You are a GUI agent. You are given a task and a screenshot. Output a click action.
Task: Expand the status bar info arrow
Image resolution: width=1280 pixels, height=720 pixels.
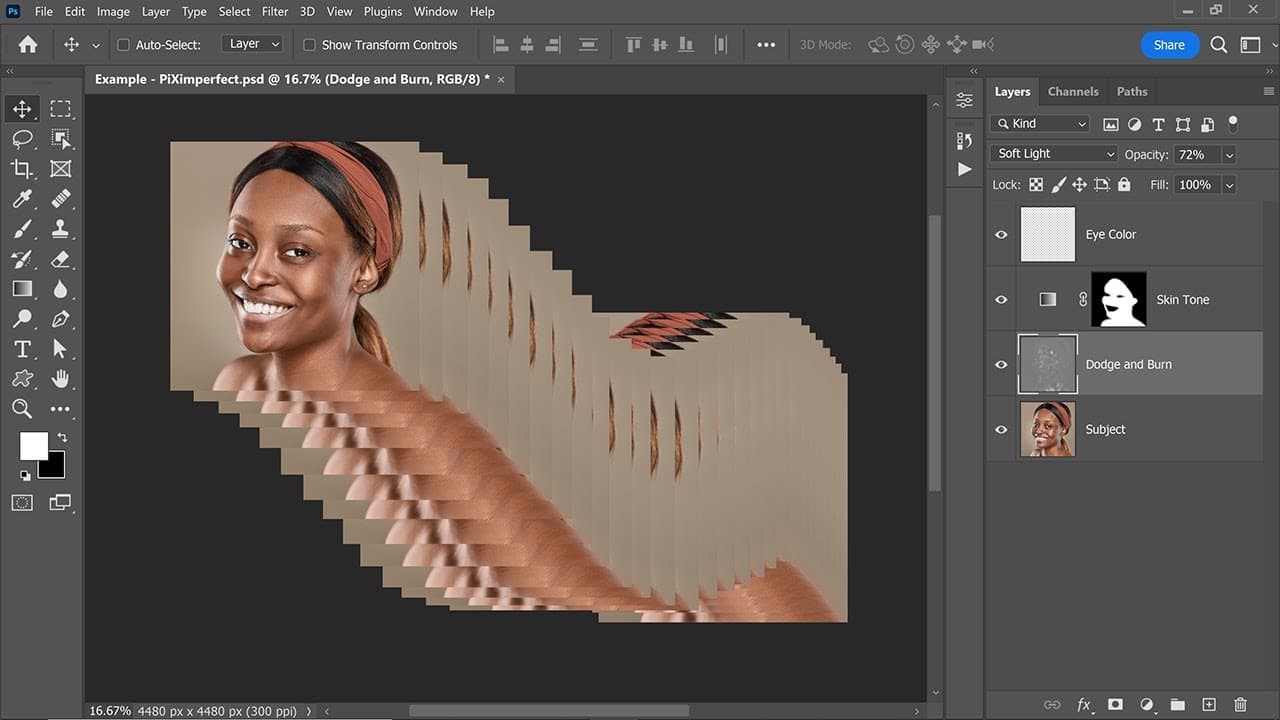[x=308, y=711]
